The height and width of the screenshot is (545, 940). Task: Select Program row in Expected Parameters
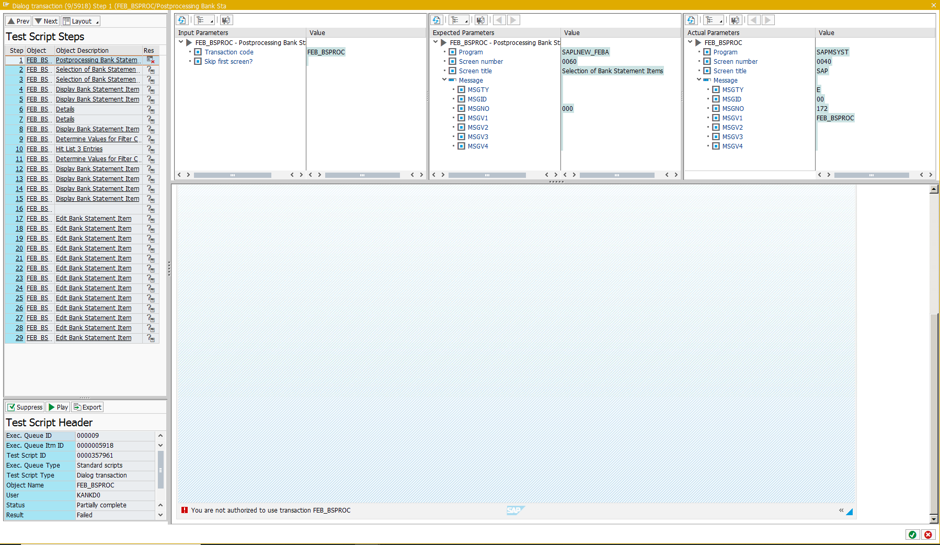click(471, 52)
